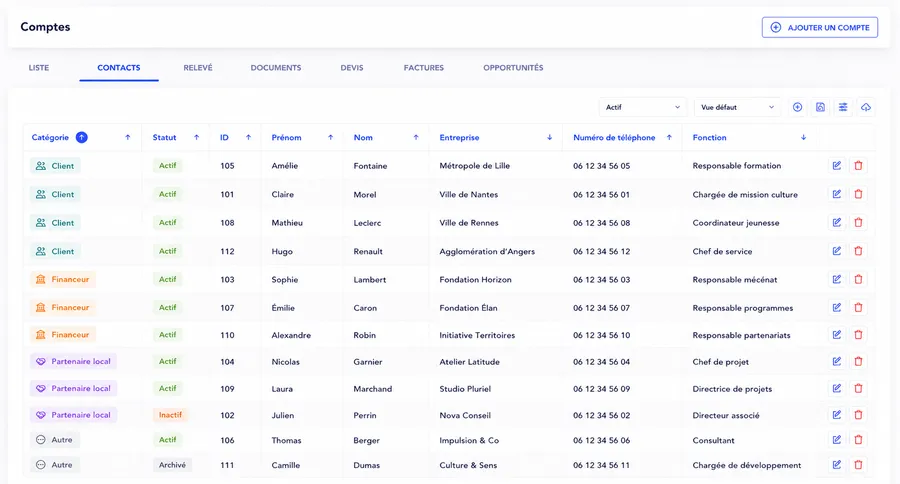Screen dimensions: 900x484
Task: Open the RELEVÉ tab
Action: coord(198,68)
